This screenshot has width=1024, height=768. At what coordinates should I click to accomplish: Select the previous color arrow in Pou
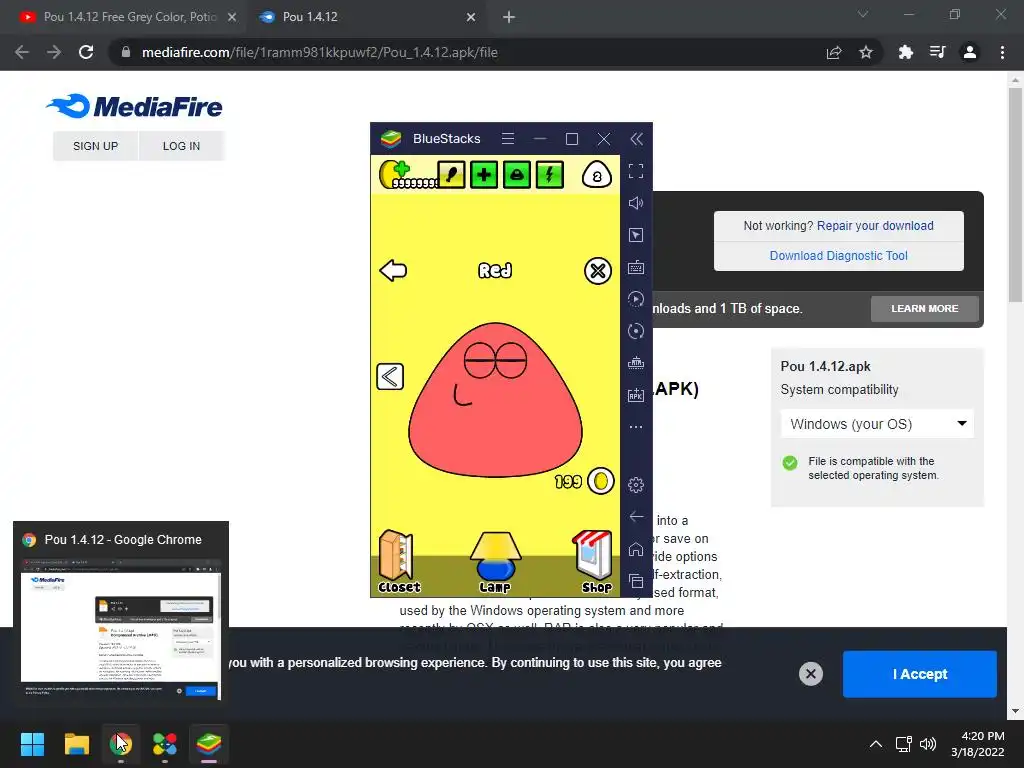pyautogui.click(x=390, y=377)
